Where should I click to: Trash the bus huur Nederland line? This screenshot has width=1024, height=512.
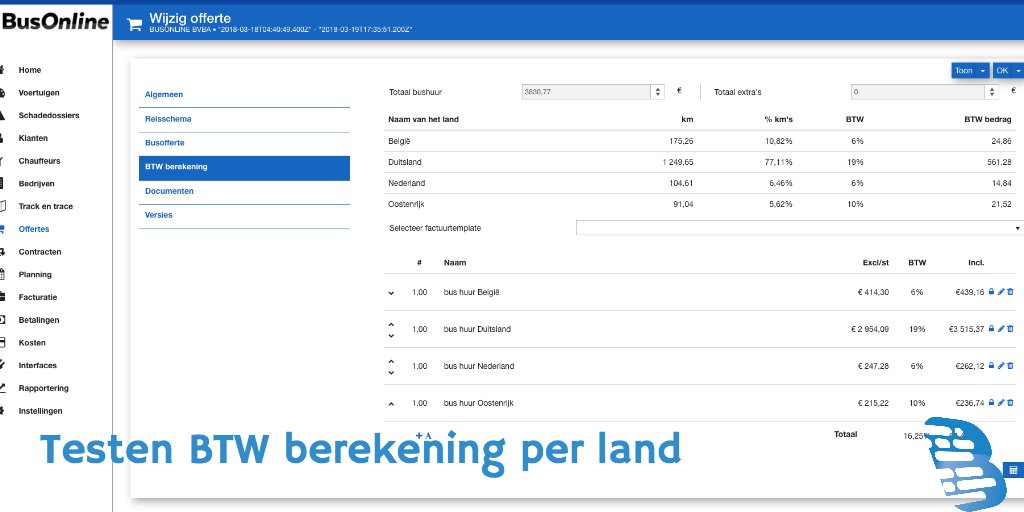click(x=1010, y=366)
